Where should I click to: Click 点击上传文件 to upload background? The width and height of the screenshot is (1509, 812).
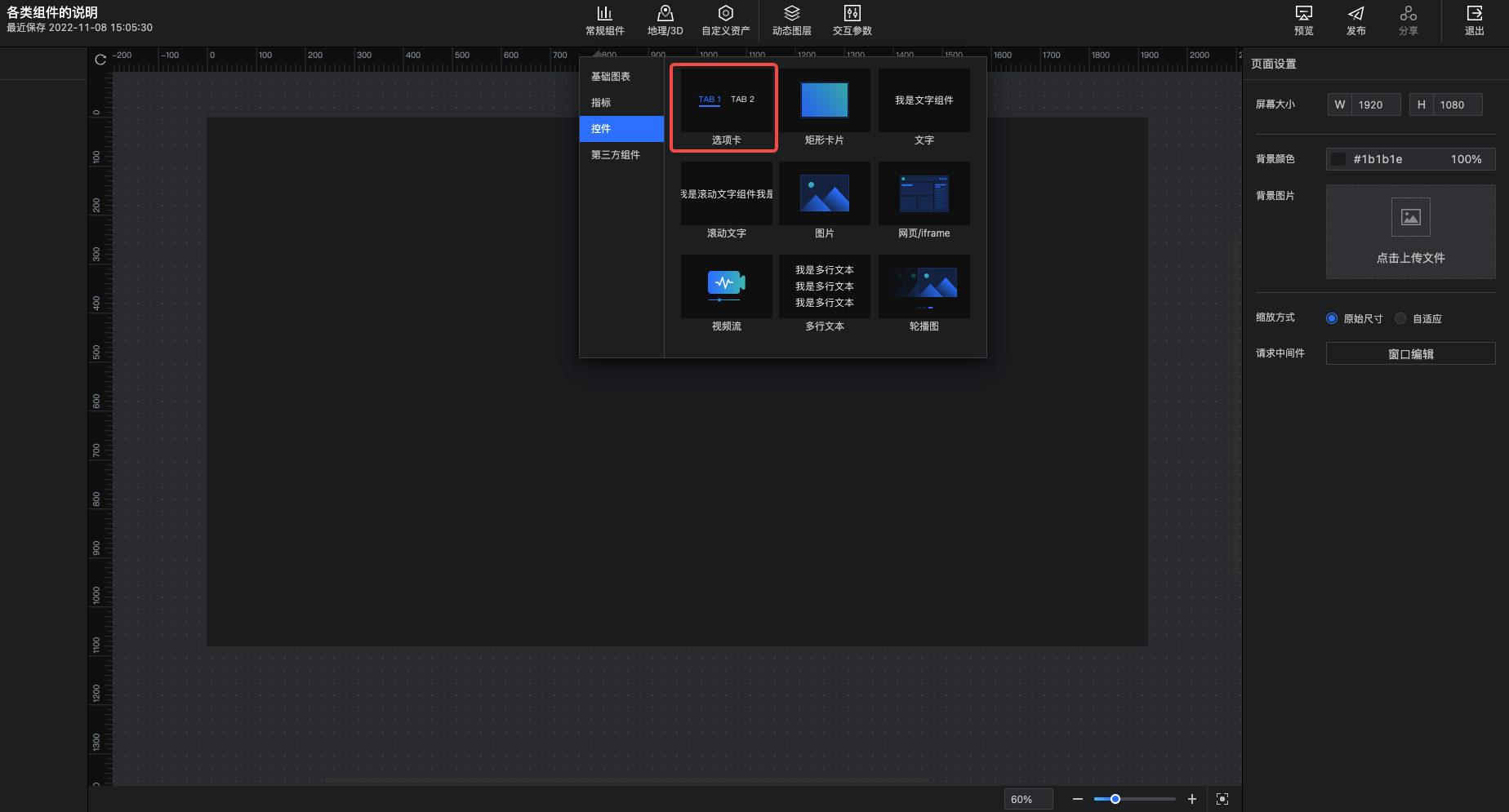(1410, 232)
